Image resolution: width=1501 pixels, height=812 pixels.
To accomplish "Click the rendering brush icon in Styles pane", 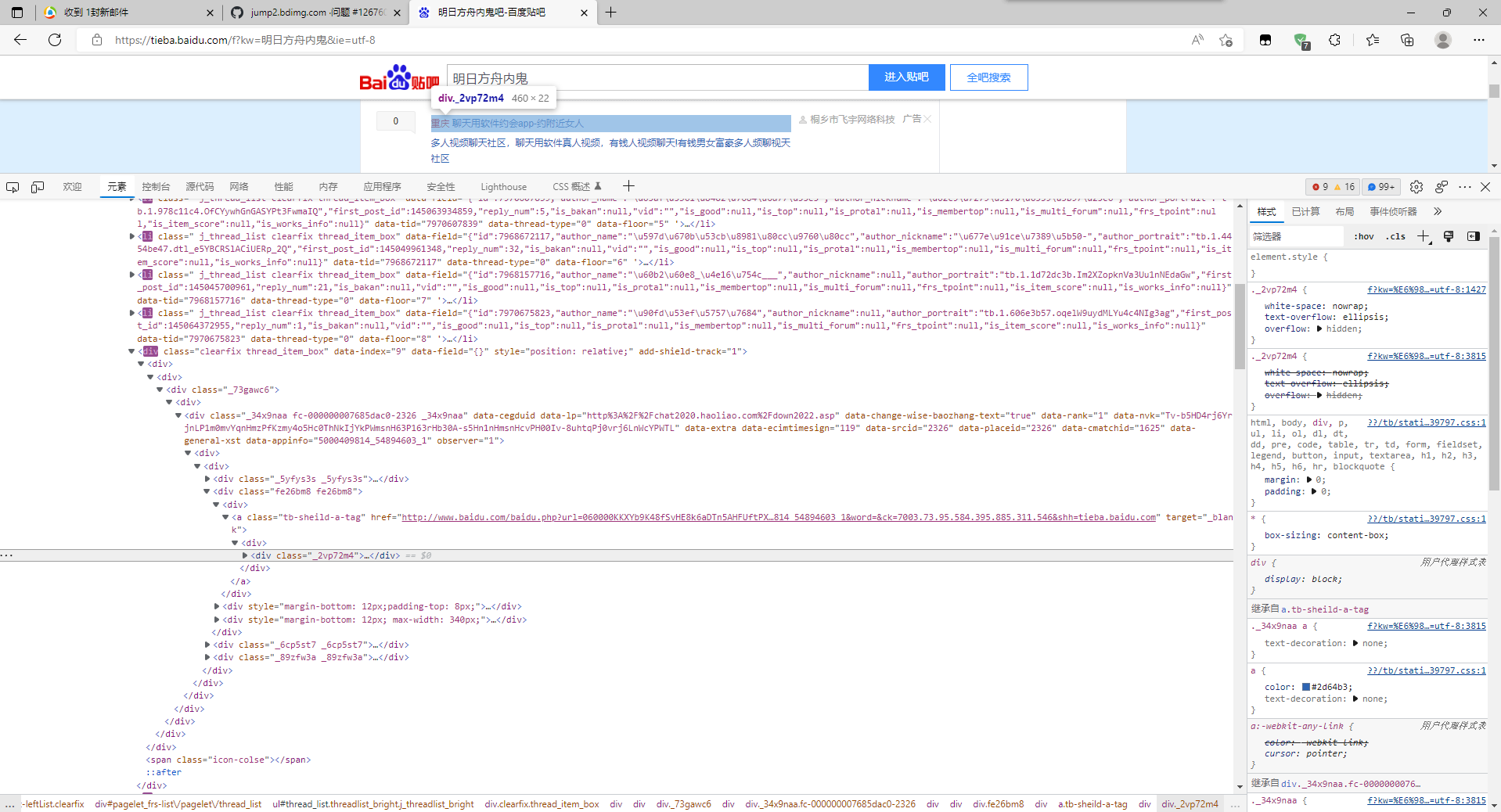I will tap(1449, 236).
